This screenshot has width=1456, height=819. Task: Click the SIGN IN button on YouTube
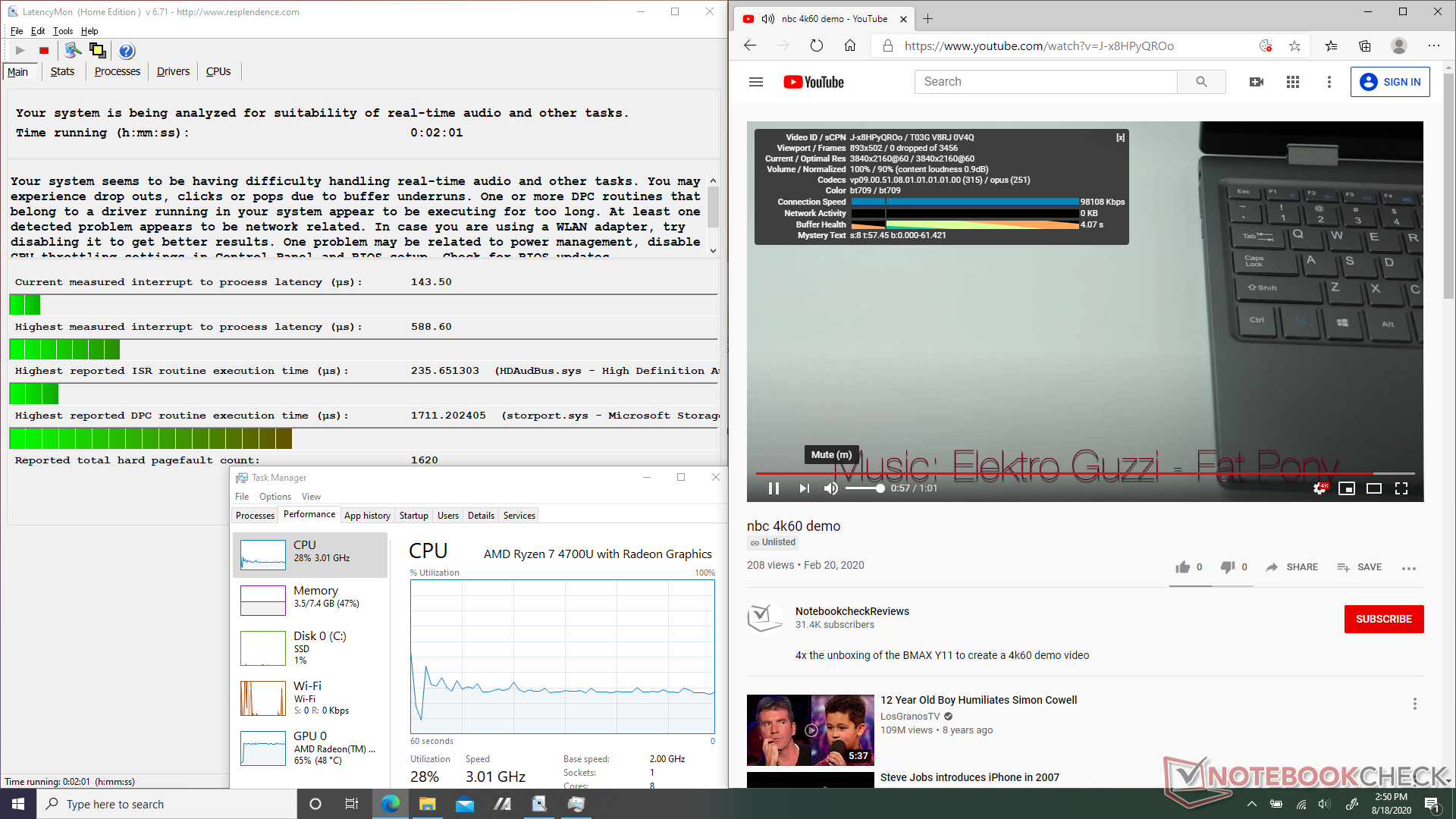pos(1390,82)
